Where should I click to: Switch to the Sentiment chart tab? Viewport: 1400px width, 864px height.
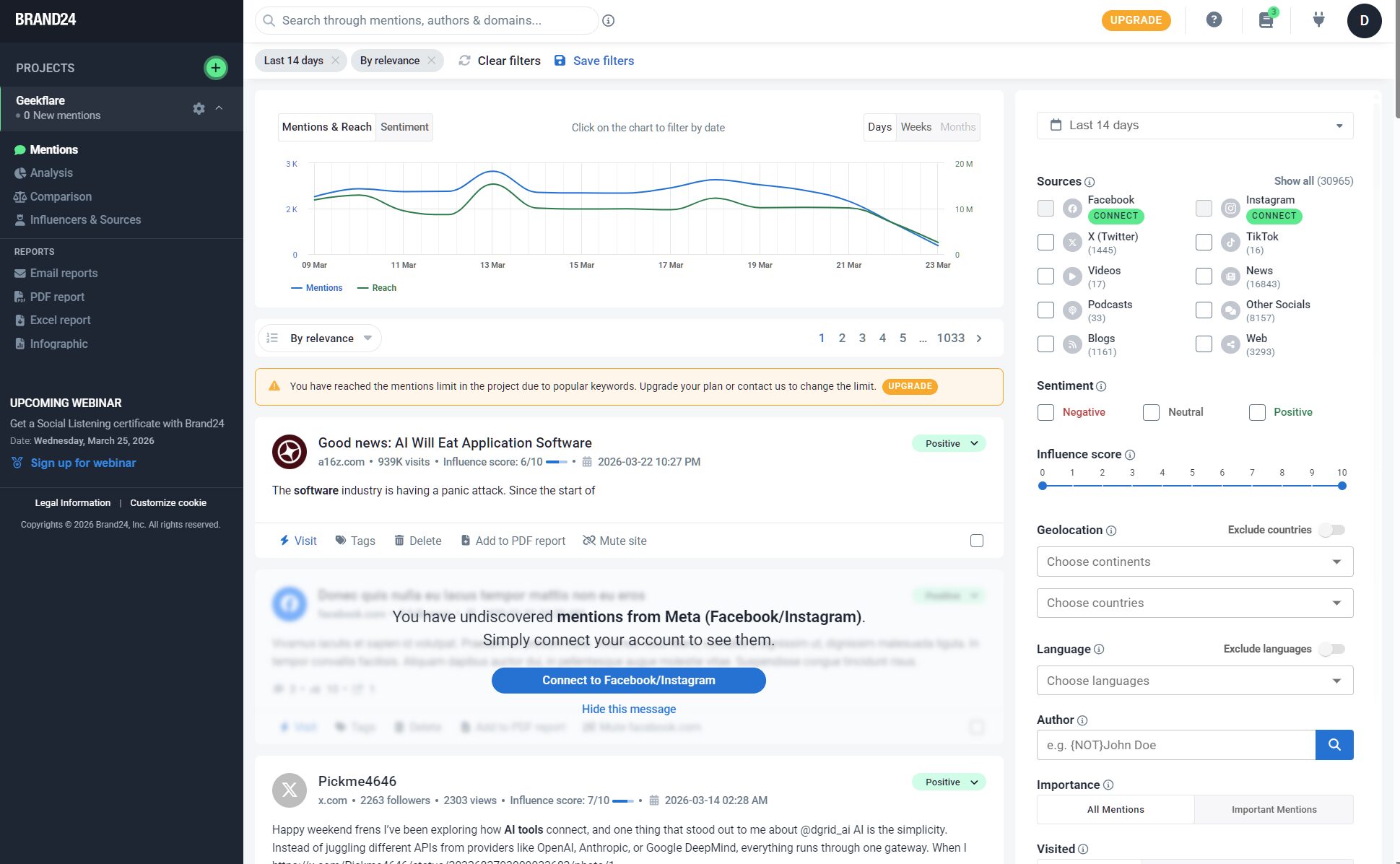[404, 127]
